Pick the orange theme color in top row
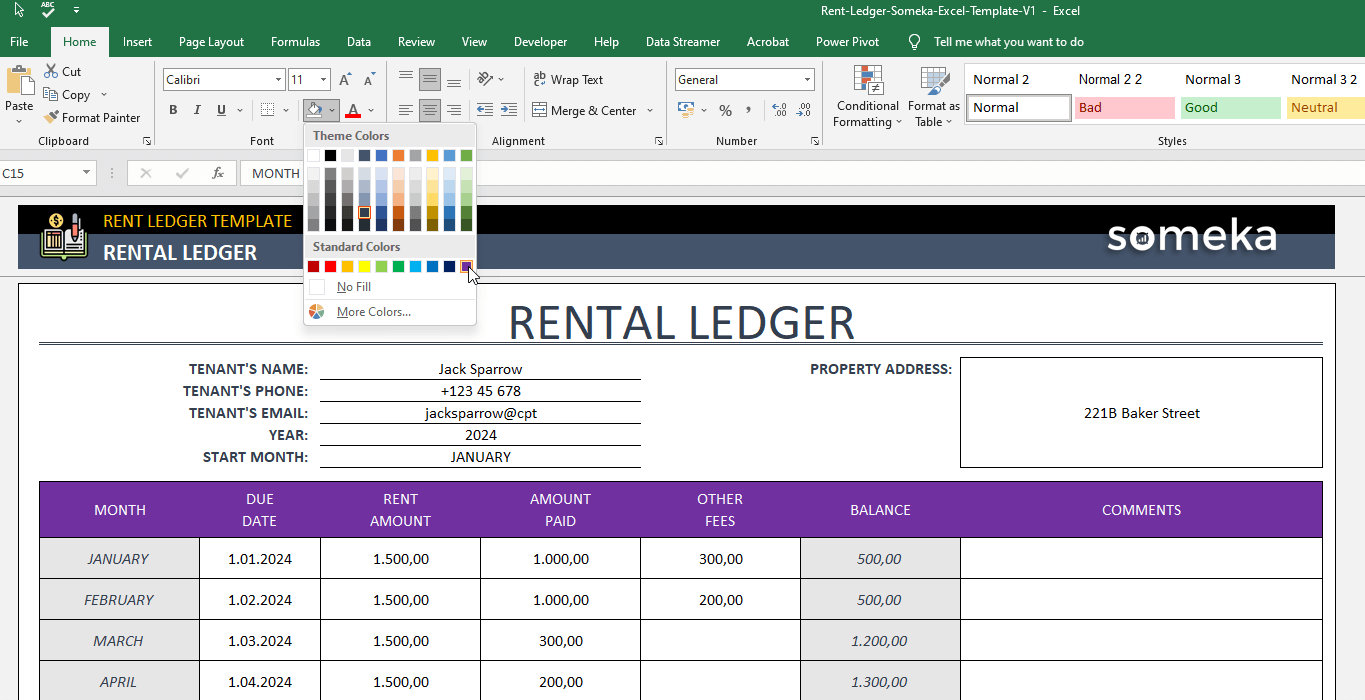 click(398, 155)
